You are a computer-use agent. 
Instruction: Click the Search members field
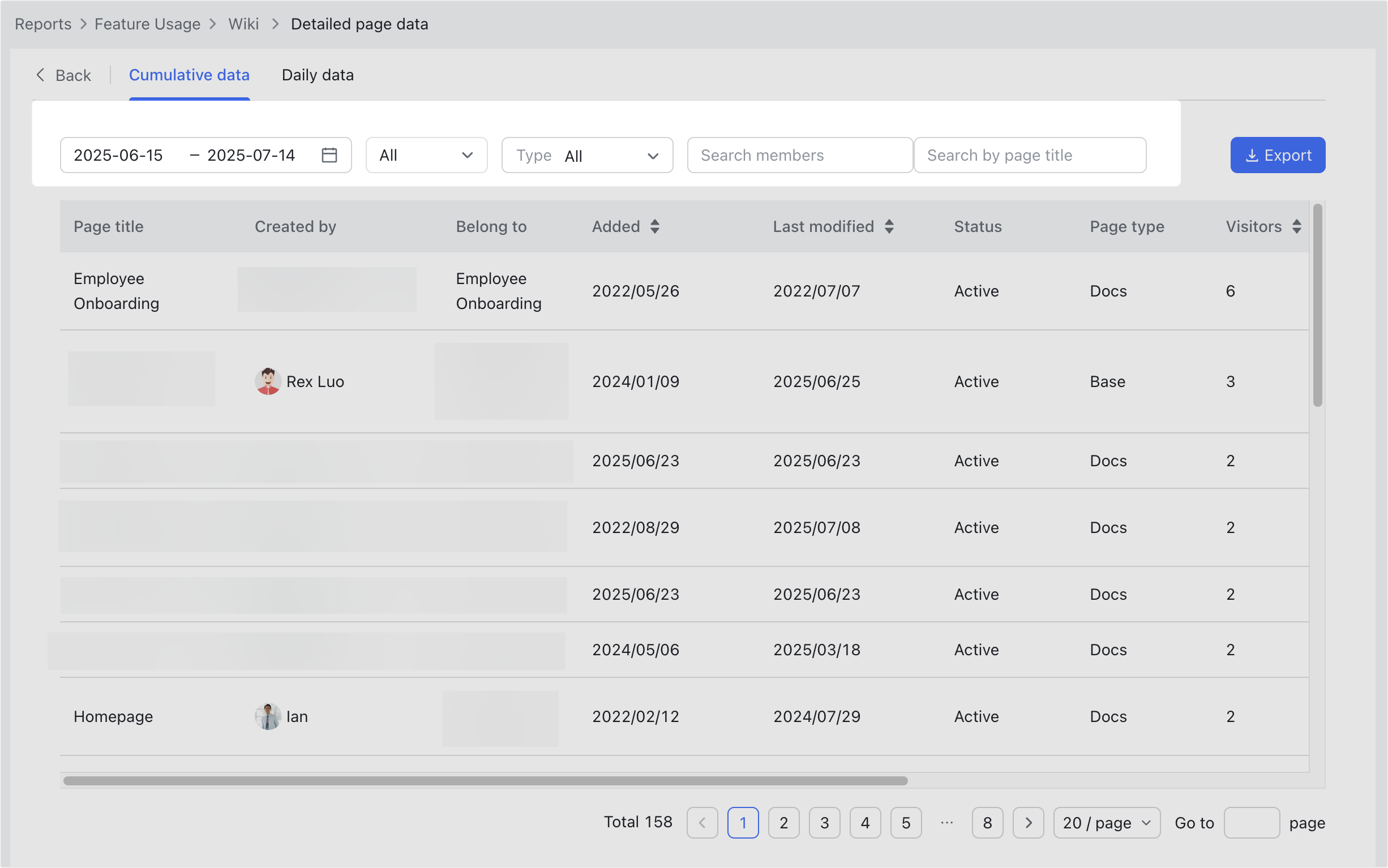(800, 155)
